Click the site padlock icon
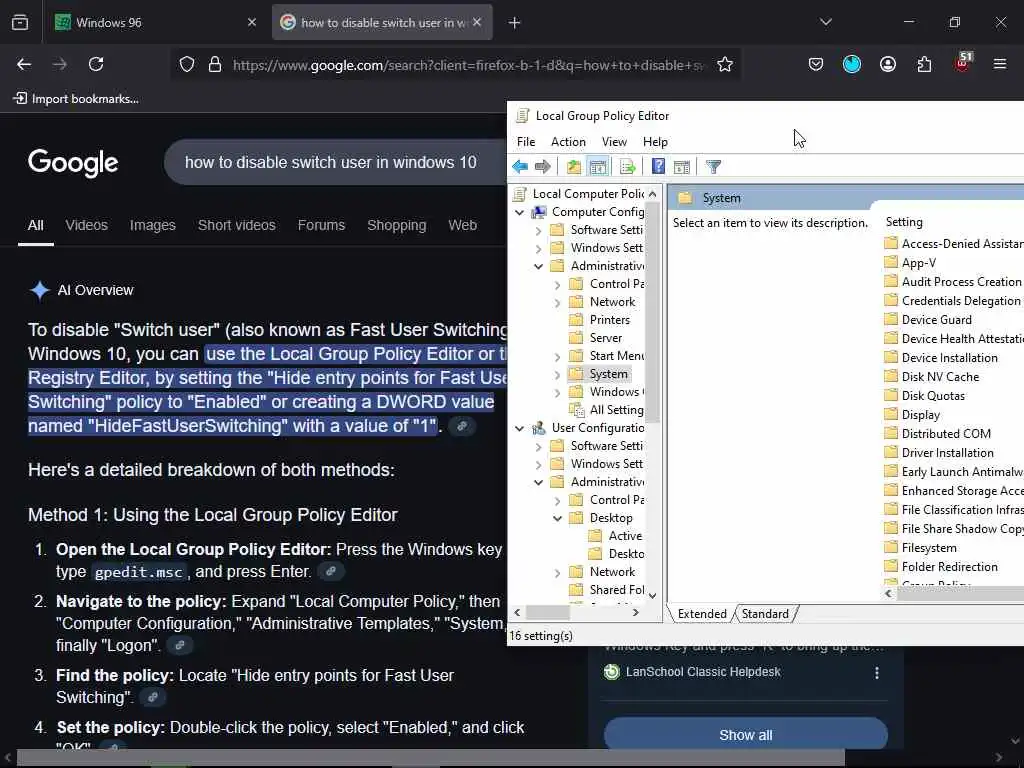This screenshot has width=1024, height=768. (215, 64)
